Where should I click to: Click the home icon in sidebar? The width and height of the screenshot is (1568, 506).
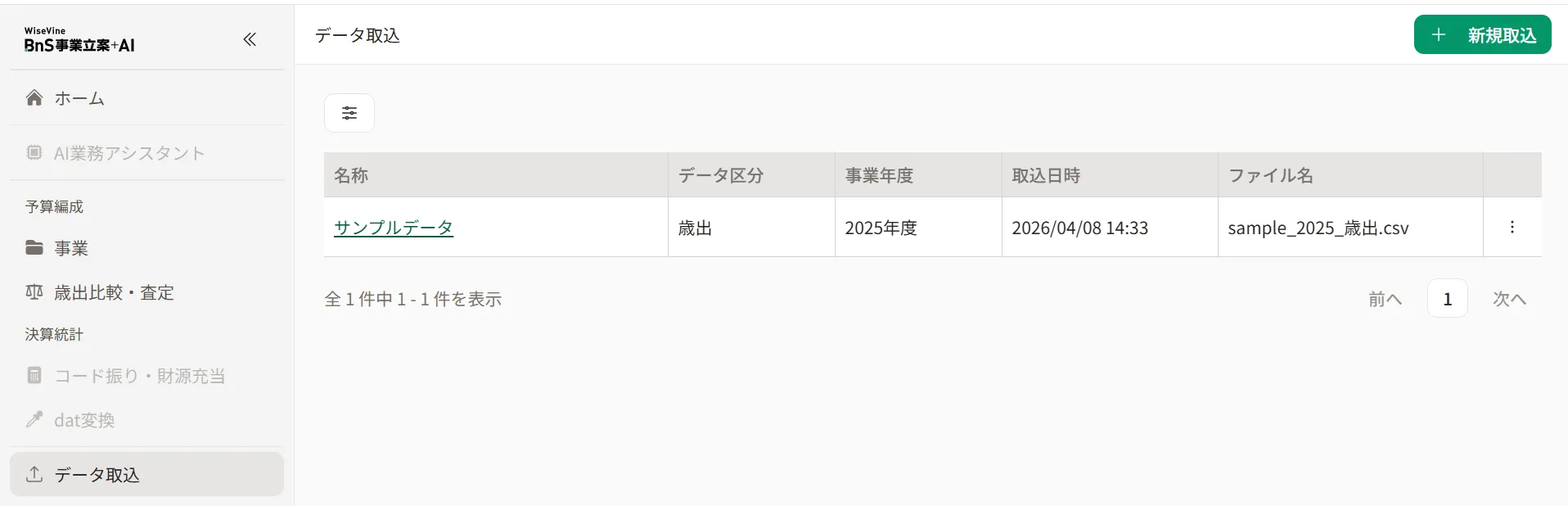pos(34,98)
